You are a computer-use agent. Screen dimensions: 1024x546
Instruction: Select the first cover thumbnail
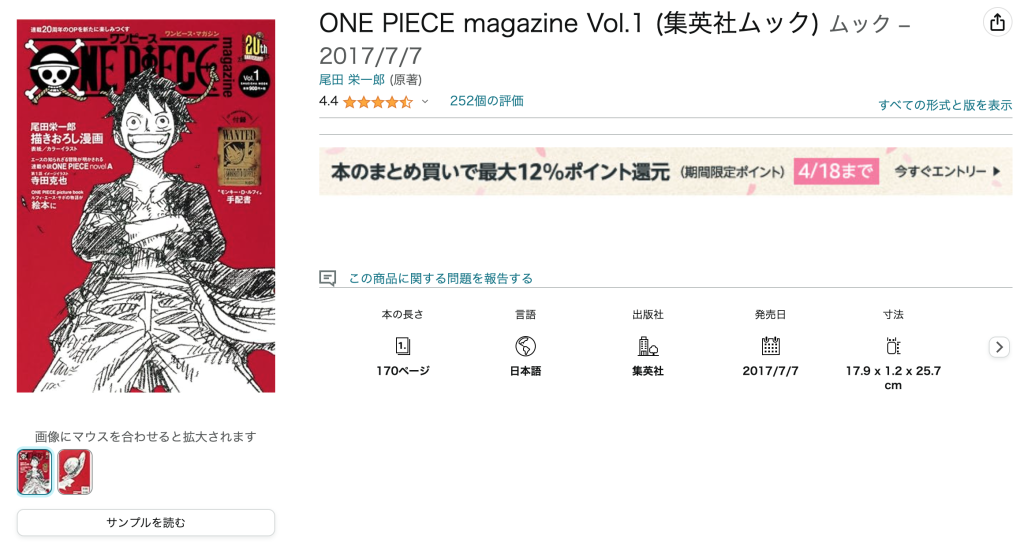pyautogui.click(x=35, y=472)
